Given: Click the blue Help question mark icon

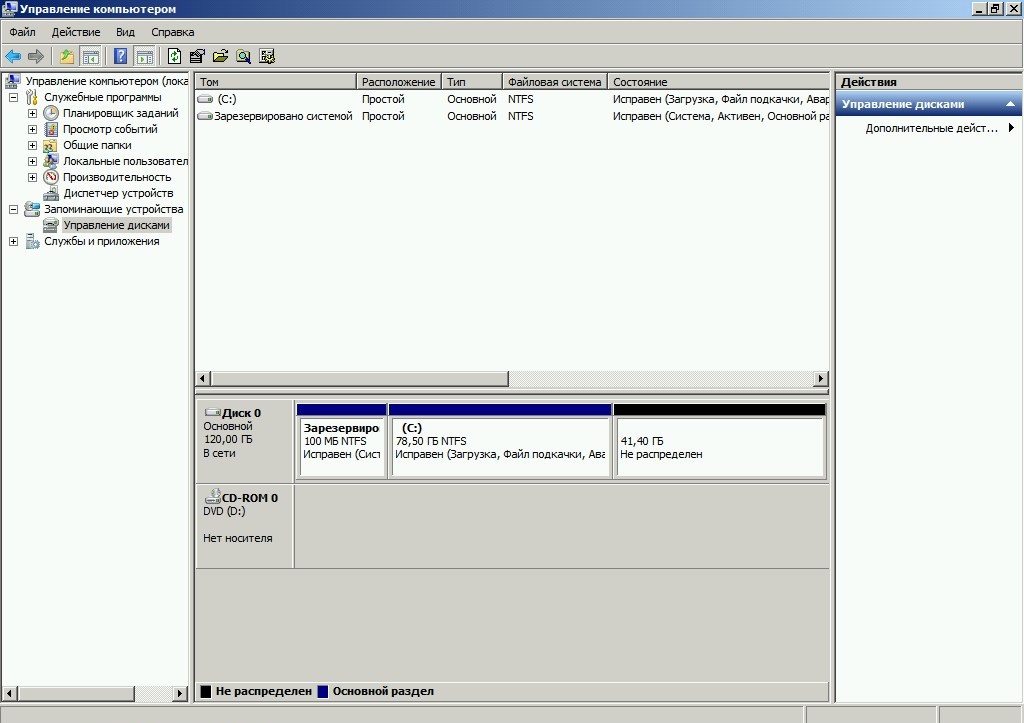Looking at the screenshot, I should coord(121,56).
